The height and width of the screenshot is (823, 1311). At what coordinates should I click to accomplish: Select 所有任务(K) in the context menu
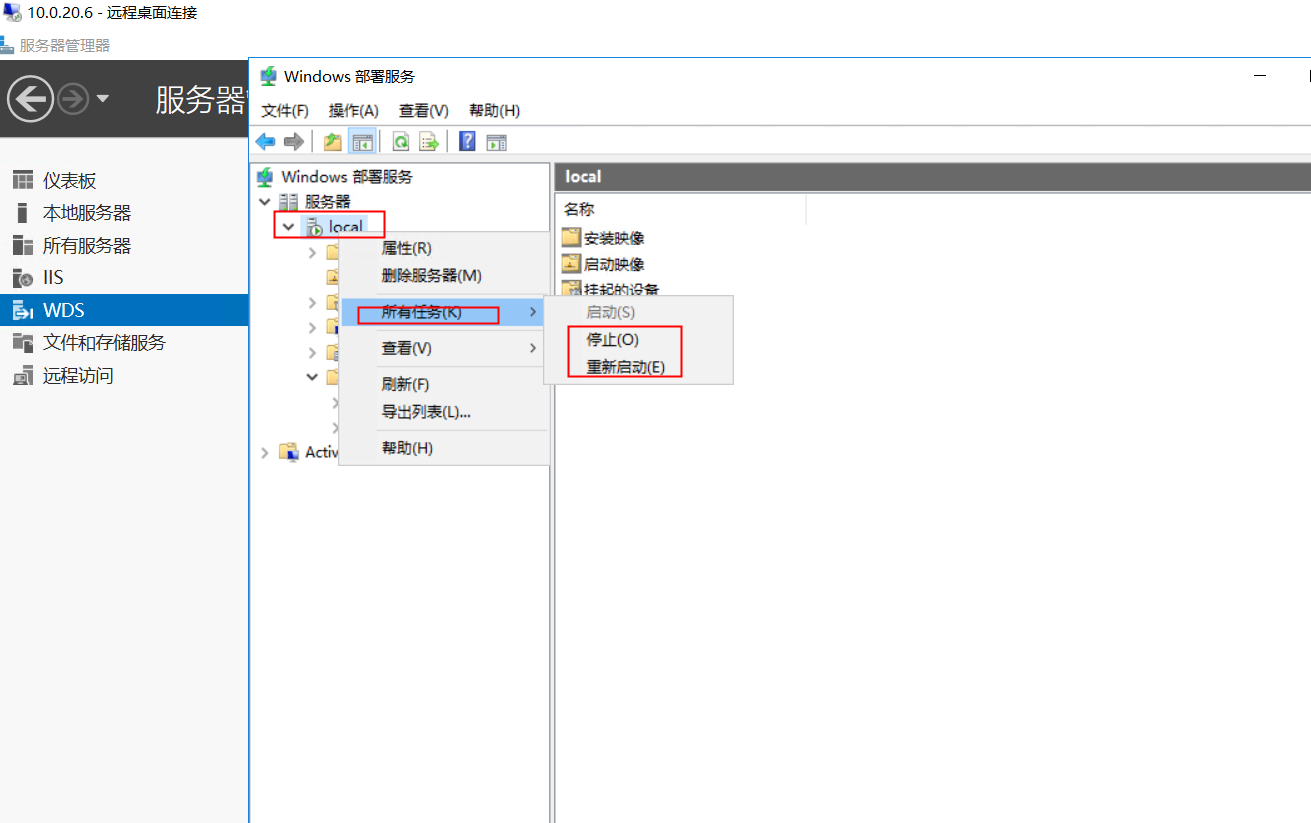click(444, 312)
